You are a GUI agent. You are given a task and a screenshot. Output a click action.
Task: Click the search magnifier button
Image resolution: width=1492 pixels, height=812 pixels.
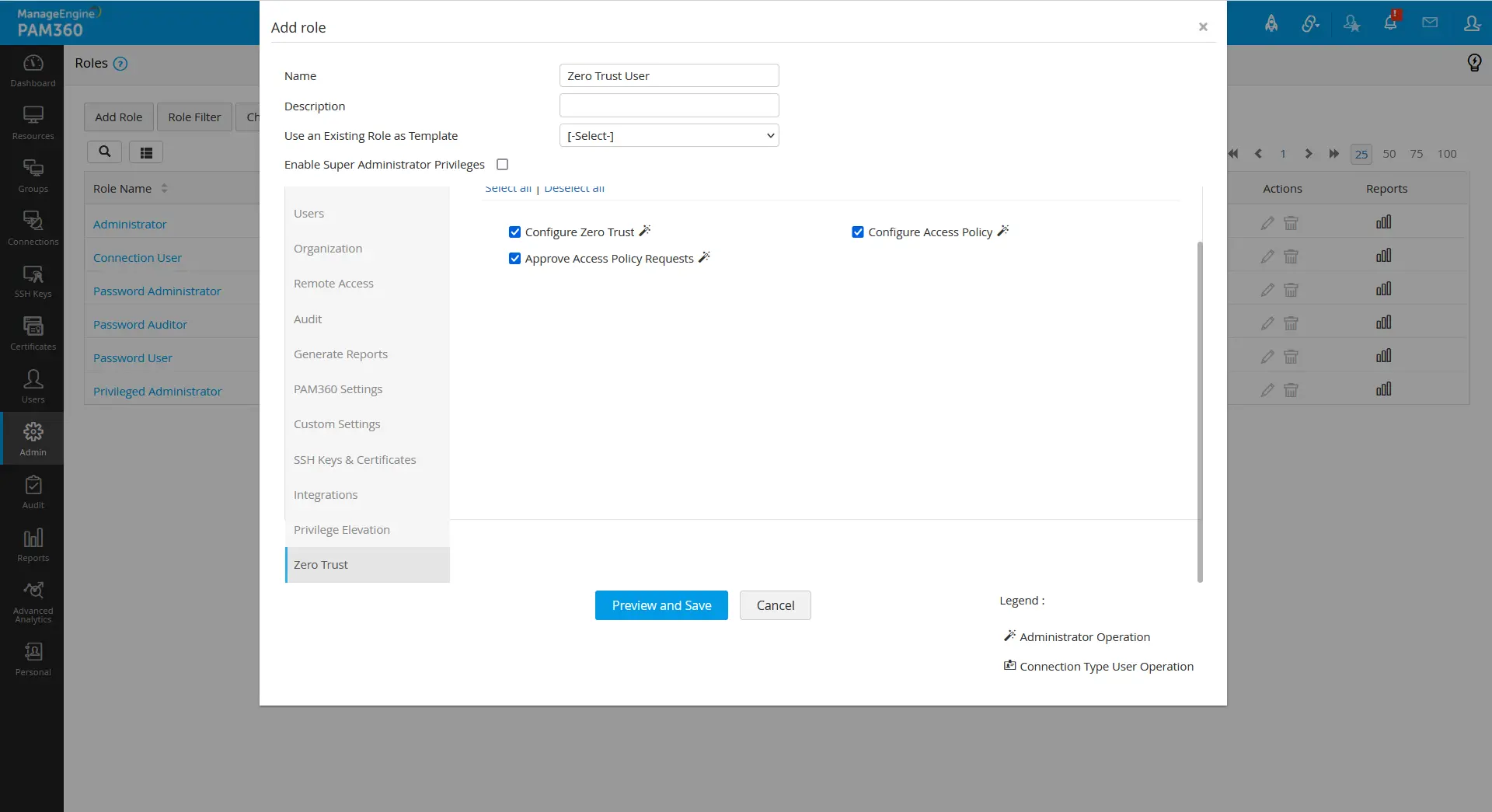tap(104, 152)
